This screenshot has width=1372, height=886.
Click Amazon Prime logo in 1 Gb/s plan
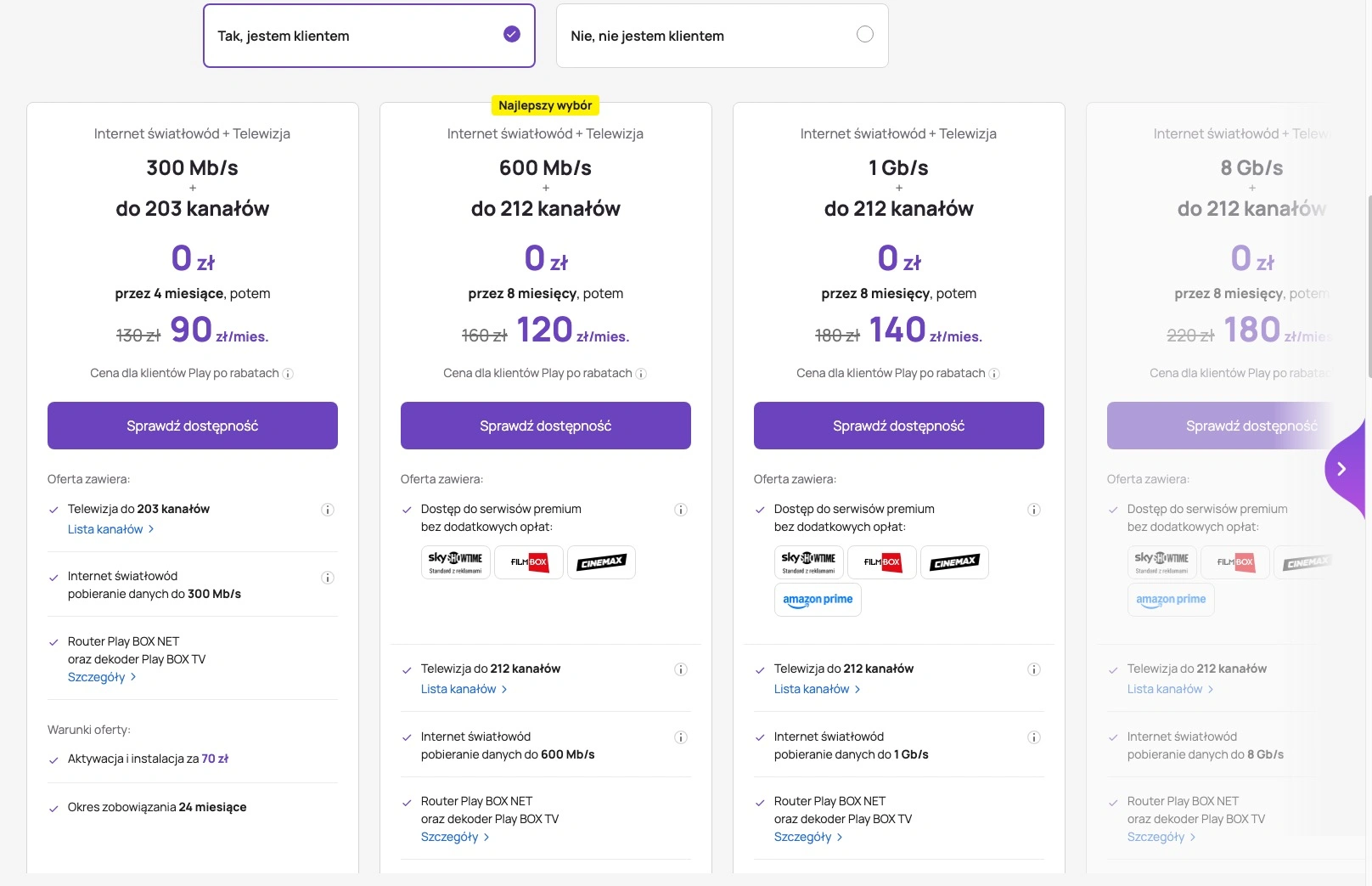[818, 600]
